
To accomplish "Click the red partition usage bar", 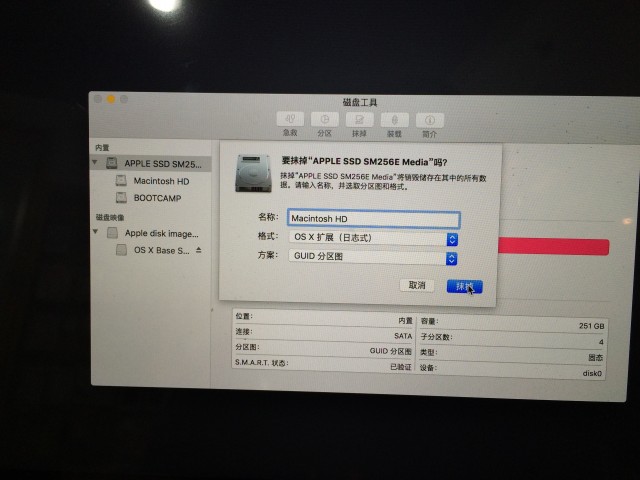I will (553, 247).
